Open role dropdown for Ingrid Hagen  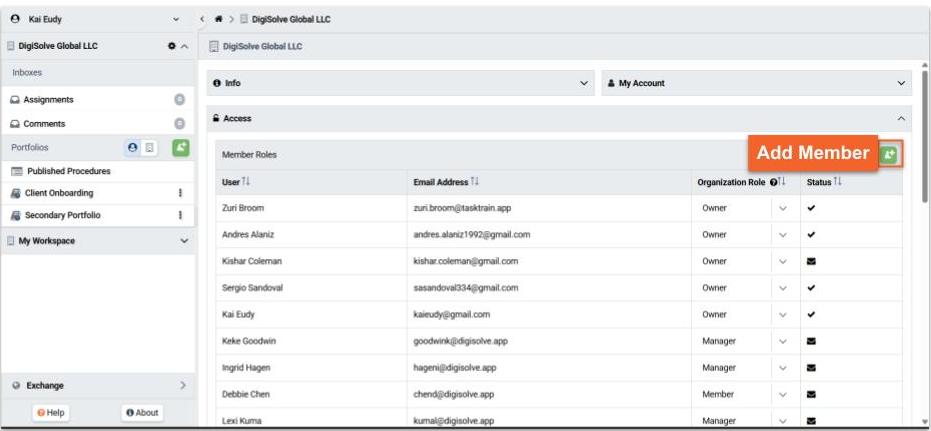(x=783, y=367)
